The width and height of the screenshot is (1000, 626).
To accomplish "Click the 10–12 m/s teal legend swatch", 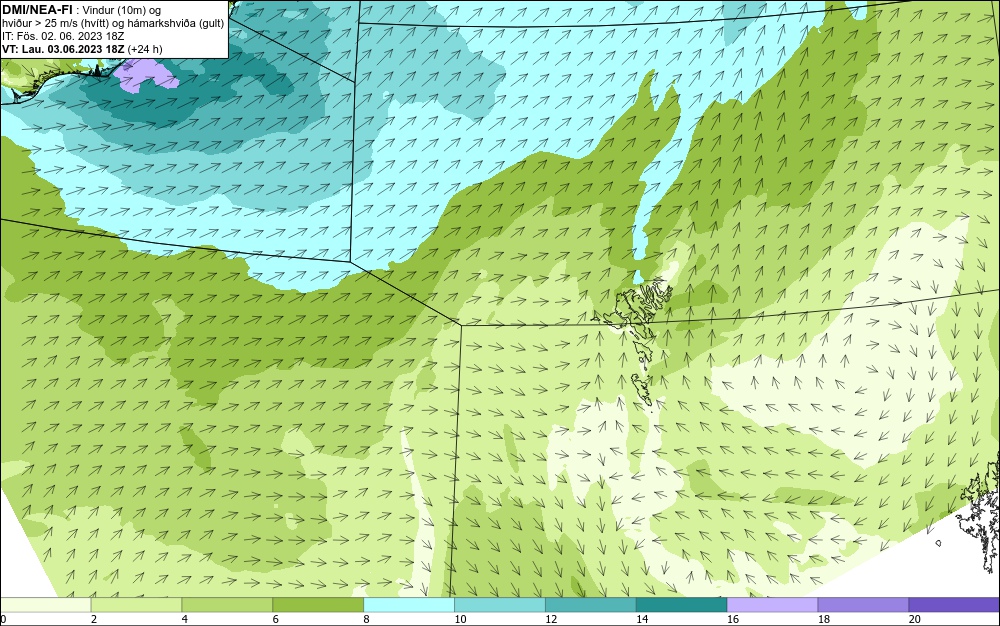I will click(500, 605).
